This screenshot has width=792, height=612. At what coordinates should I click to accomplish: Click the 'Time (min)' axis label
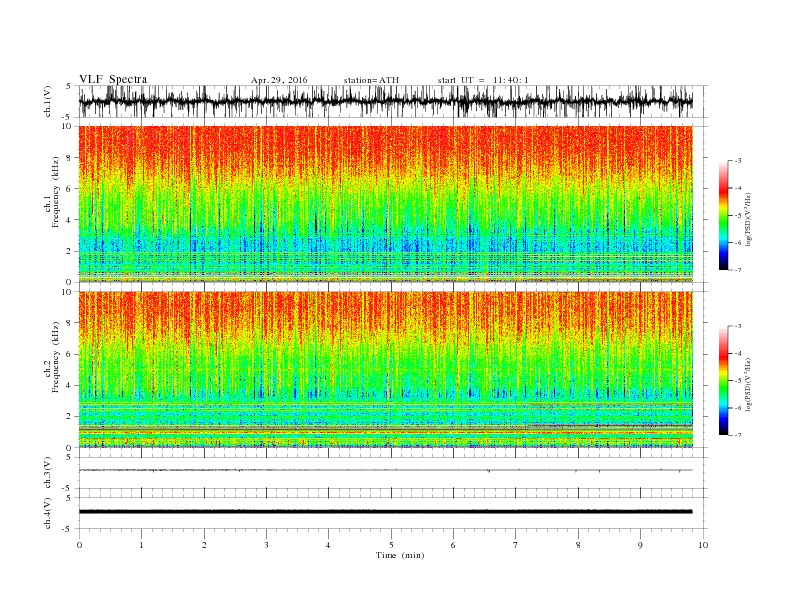click(x=400, y=555)
